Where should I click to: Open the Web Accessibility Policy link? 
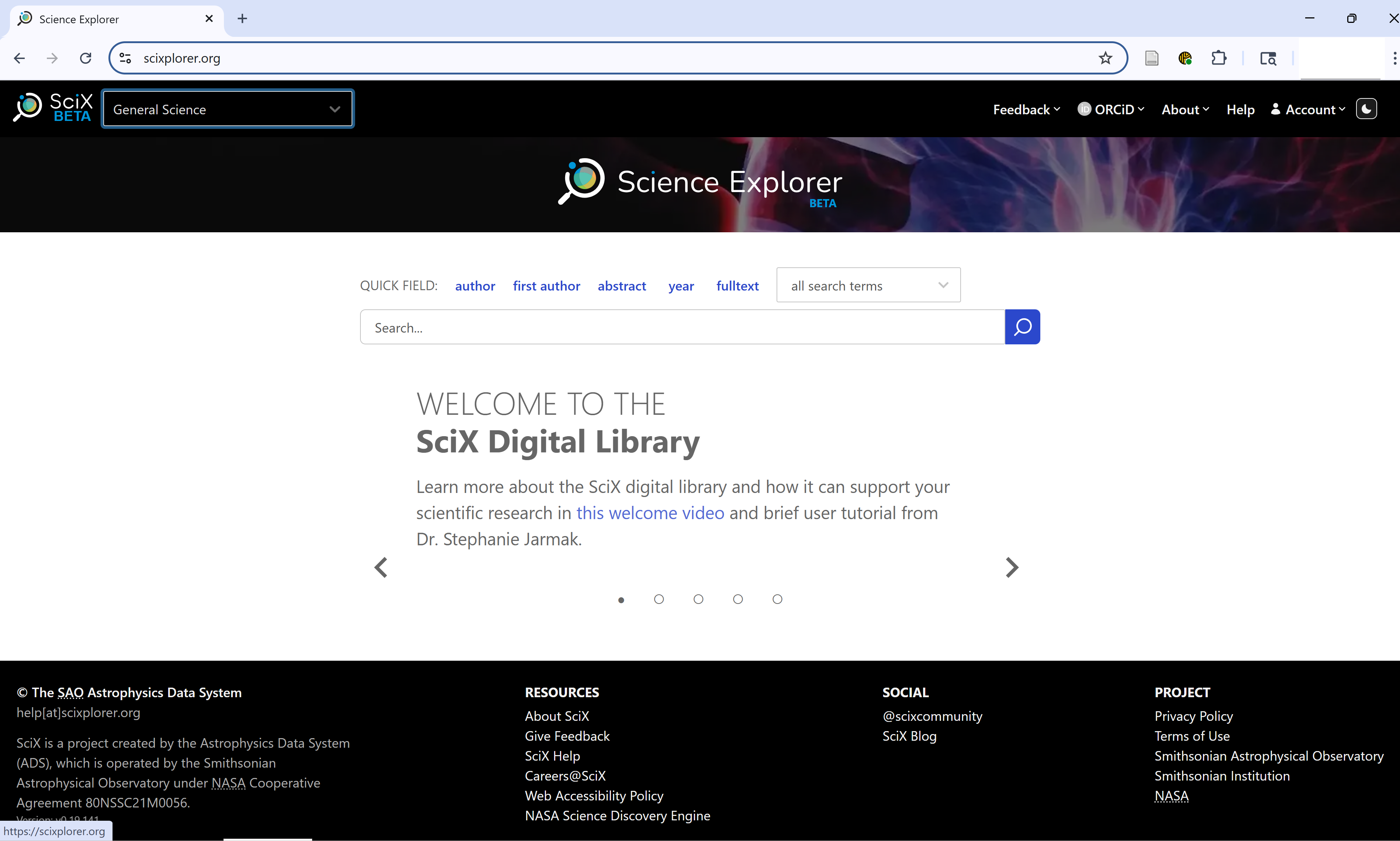pyautogui.click(x=594, y=796)
